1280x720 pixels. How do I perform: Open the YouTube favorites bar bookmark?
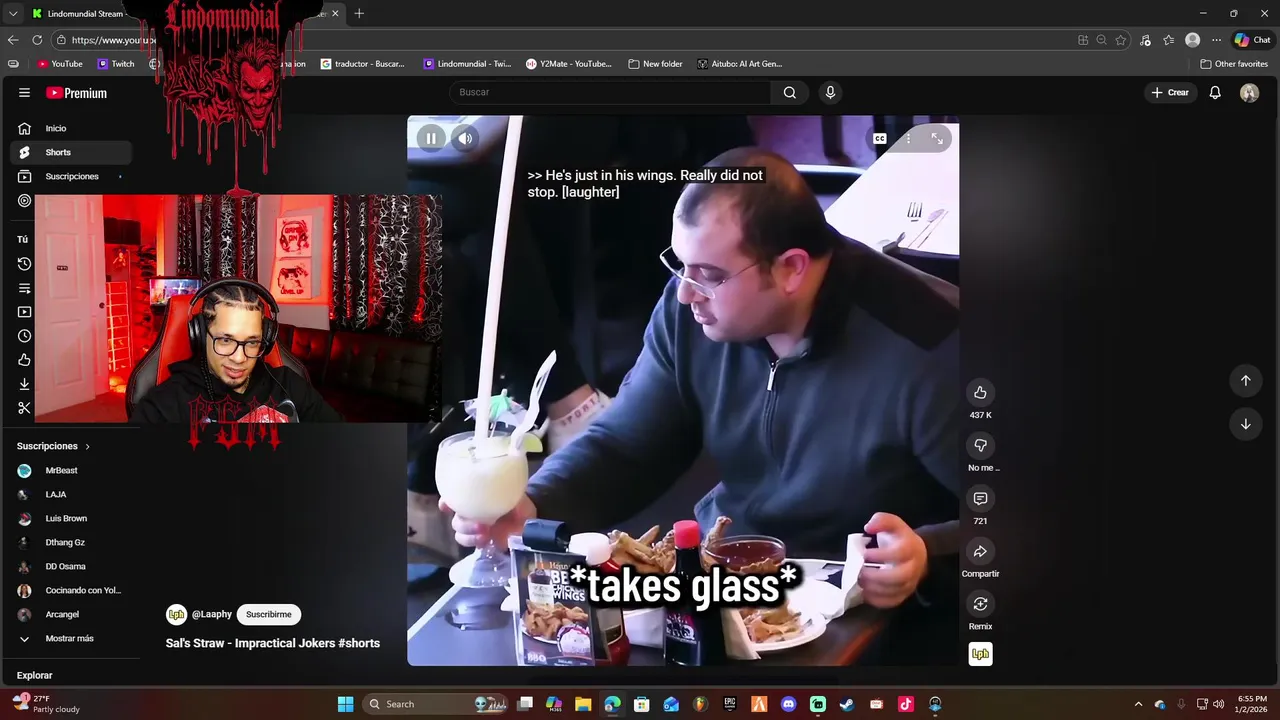(60, 64)
